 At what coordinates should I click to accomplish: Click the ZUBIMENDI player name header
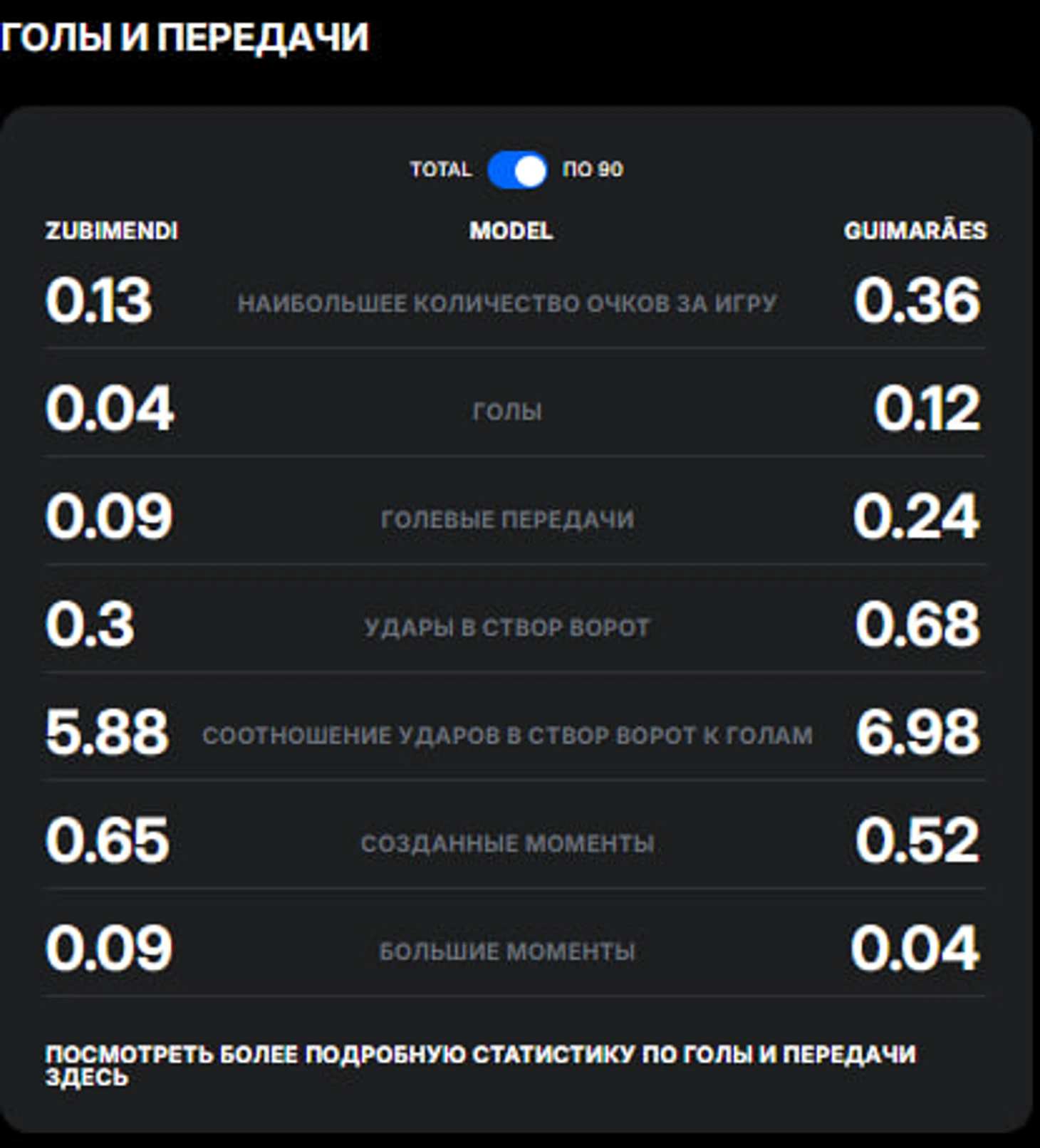click(x=112, y=231)
